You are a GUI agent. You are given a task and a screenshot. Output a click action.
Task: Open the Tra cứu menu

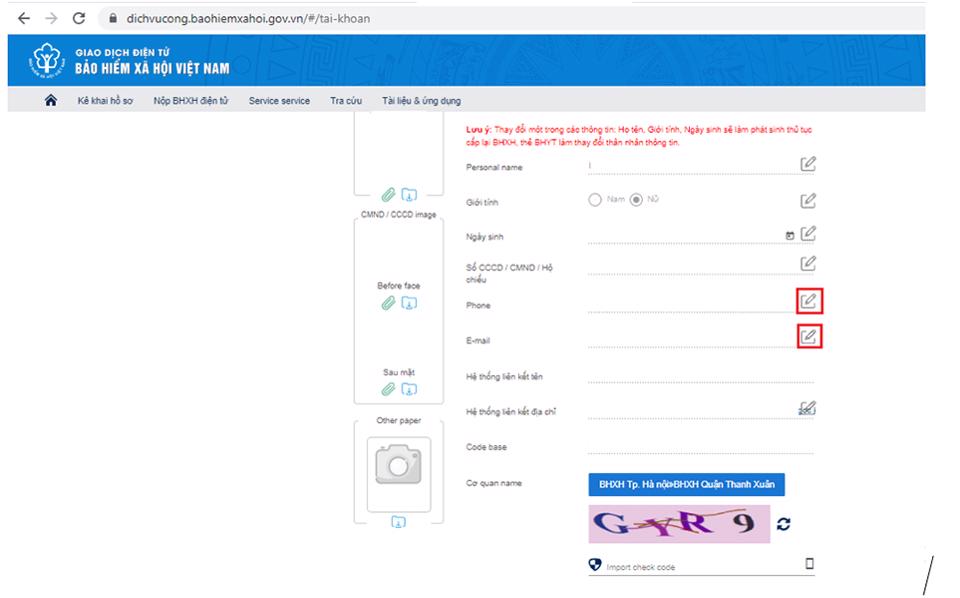pos(346,100)
